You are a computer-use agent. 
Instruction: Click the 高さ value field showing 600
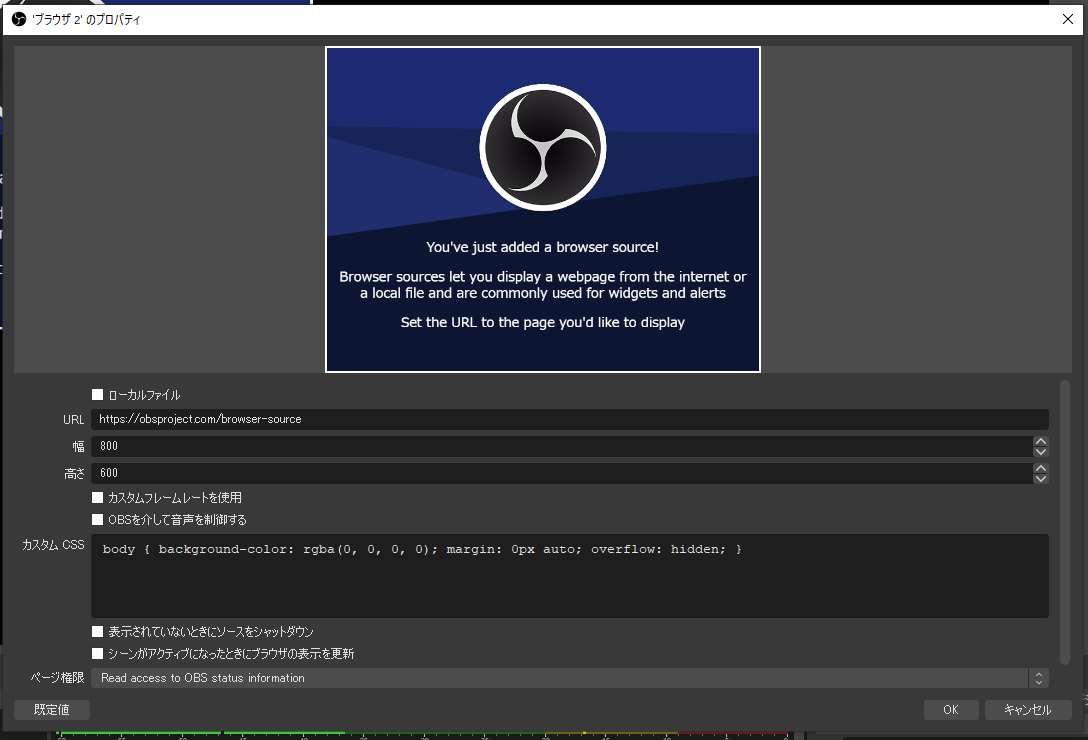(561, 473)
